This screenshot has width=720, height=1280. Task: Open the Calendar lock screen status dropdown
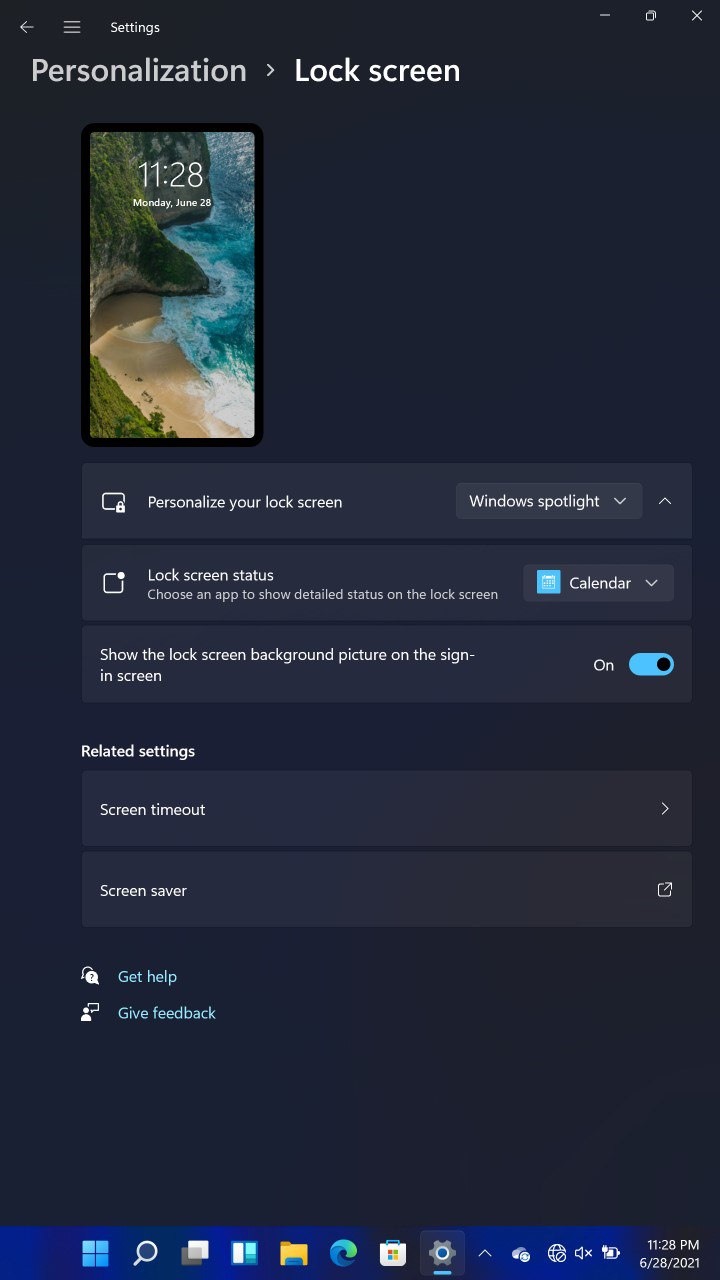tap(598, 583)
